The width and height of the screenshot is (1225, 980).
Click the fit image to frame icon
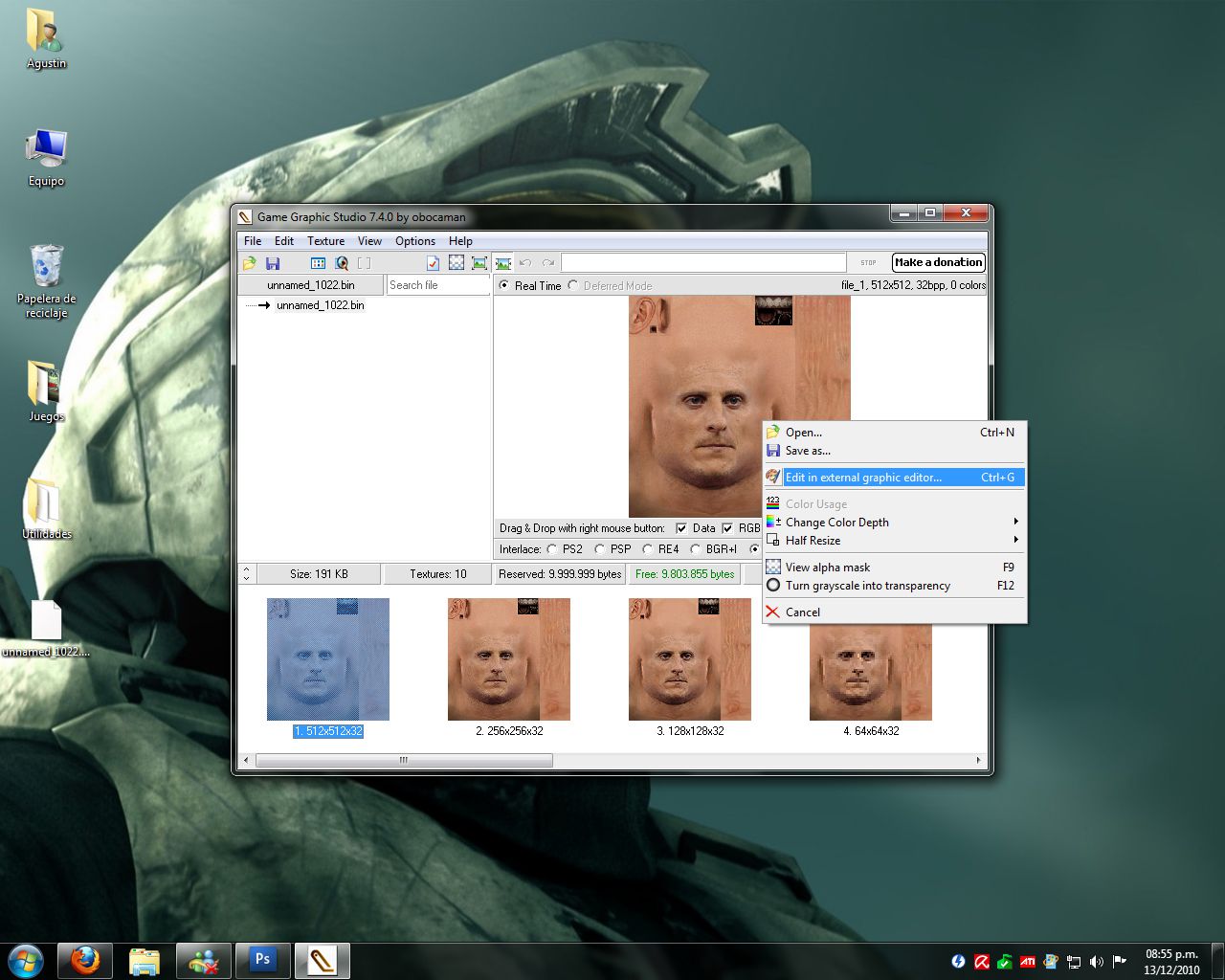click(479, 263)
